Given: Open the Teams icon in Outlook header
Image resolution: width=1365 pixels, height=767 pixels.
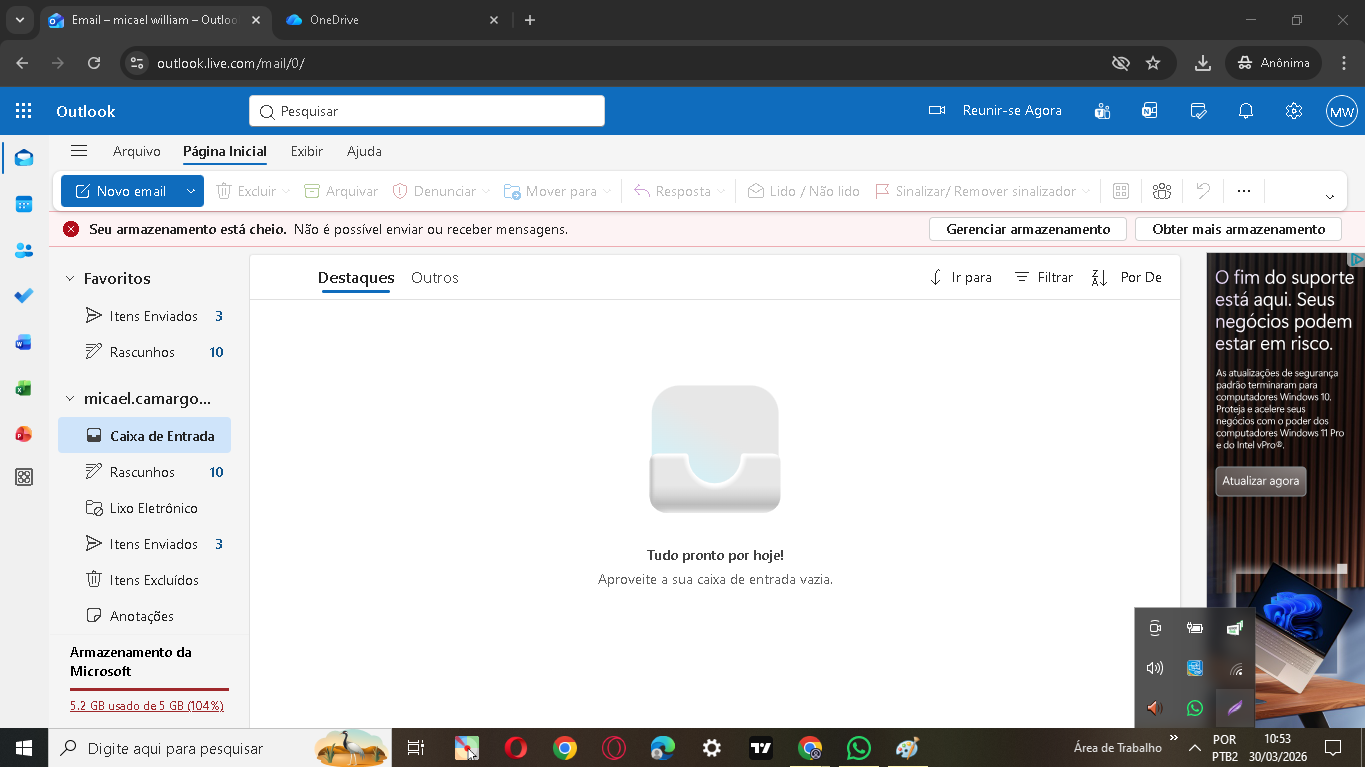Looking at the screenshot, I should click(1103, 111).
